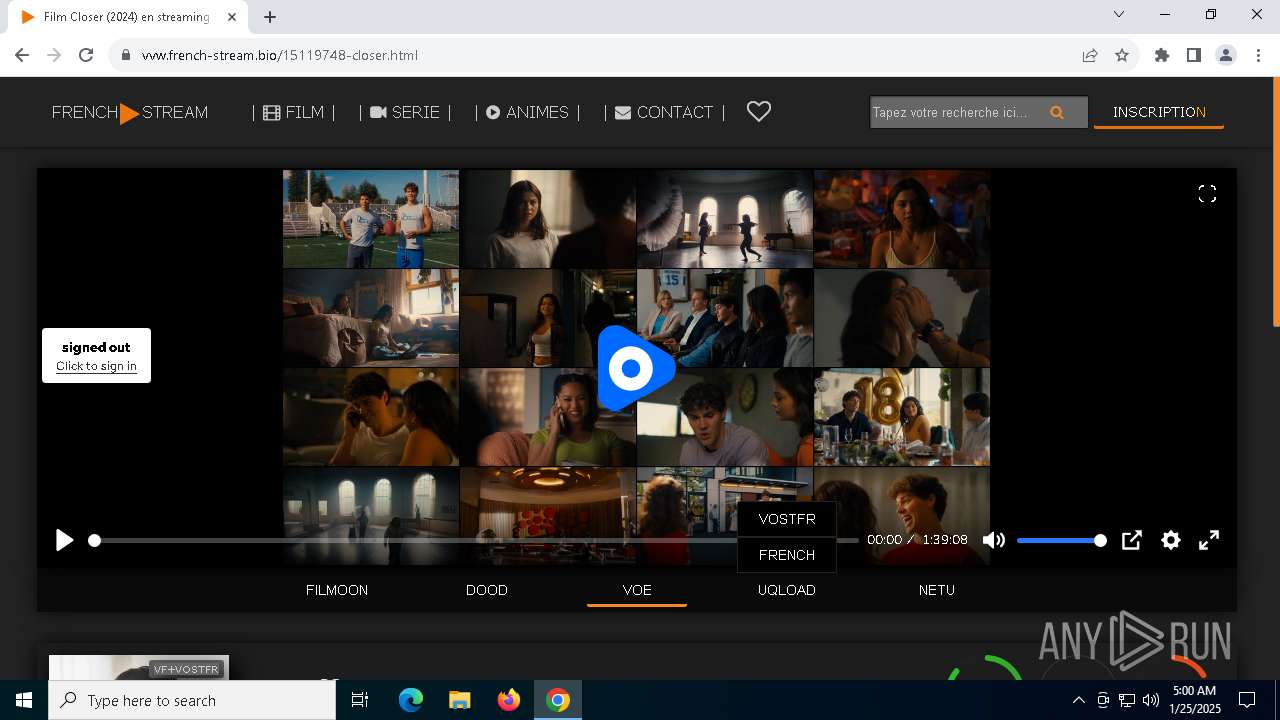Click the French Stream logo

coord(130,113)
